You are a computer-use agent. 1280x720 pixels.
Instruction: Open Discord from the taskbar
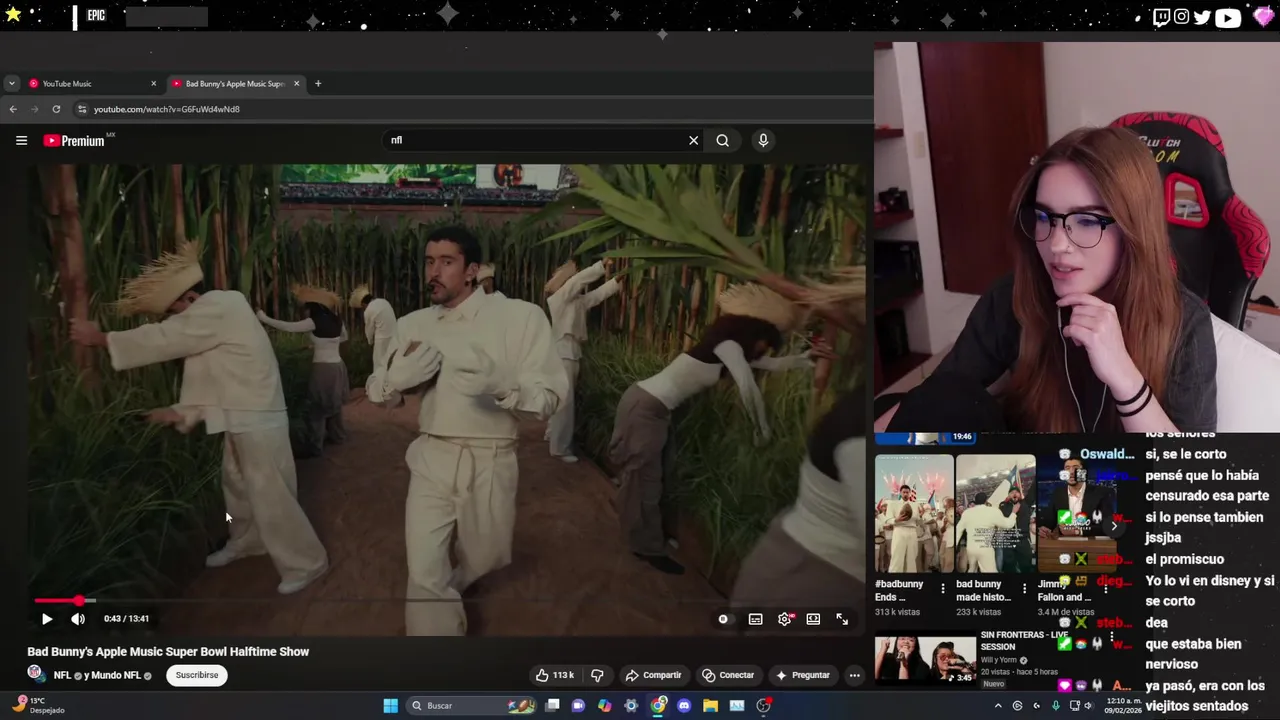pyautogui.click(x=684, y=706)
